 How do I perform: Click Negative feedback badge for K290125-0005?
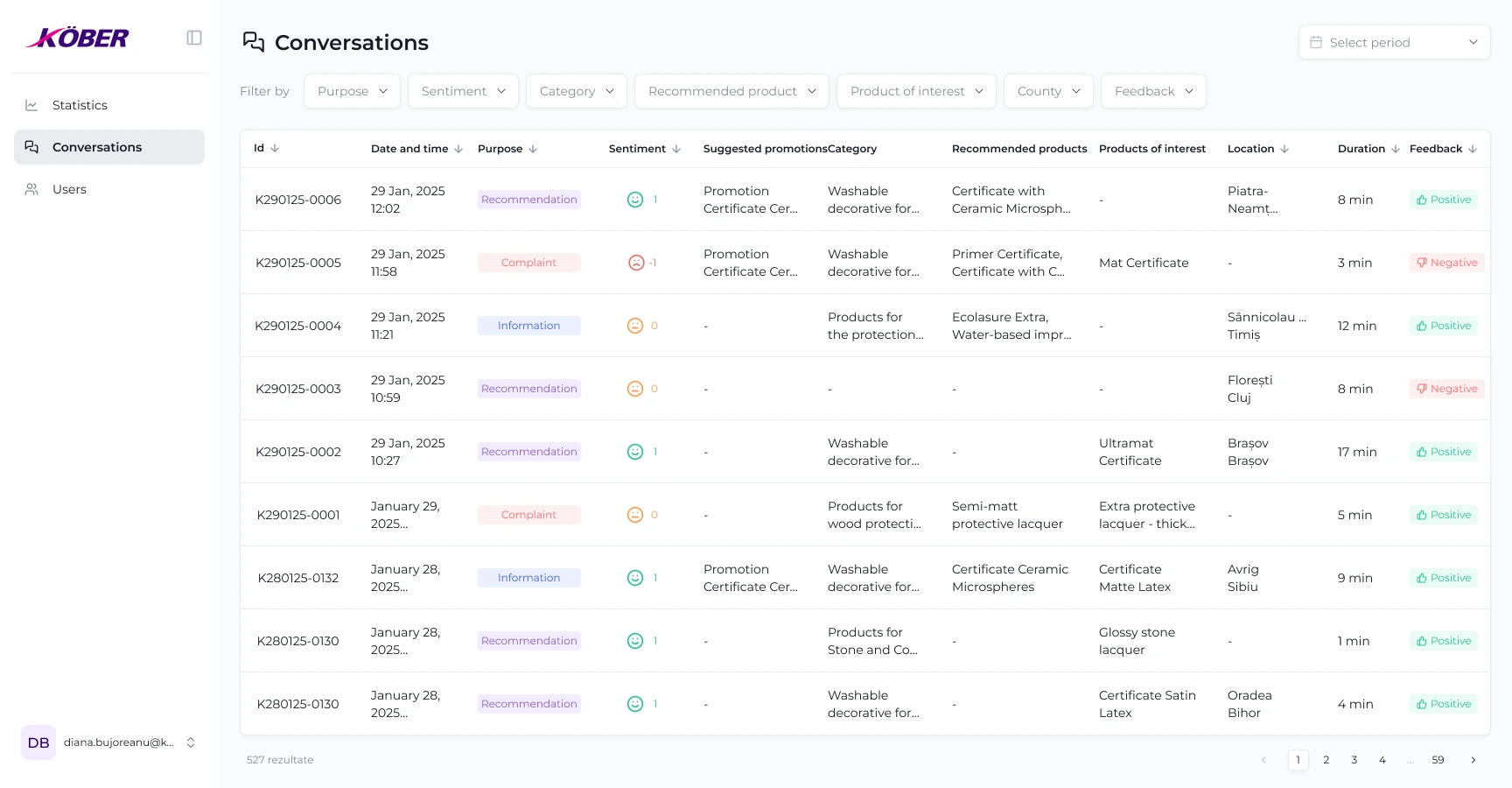[1447, 263]
